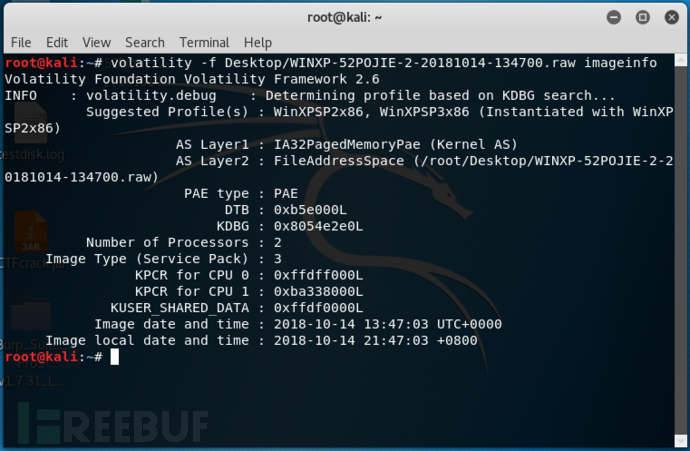690x451 pixels.
Task: Click the Image local date and time value
Action: tap(375, 341)
